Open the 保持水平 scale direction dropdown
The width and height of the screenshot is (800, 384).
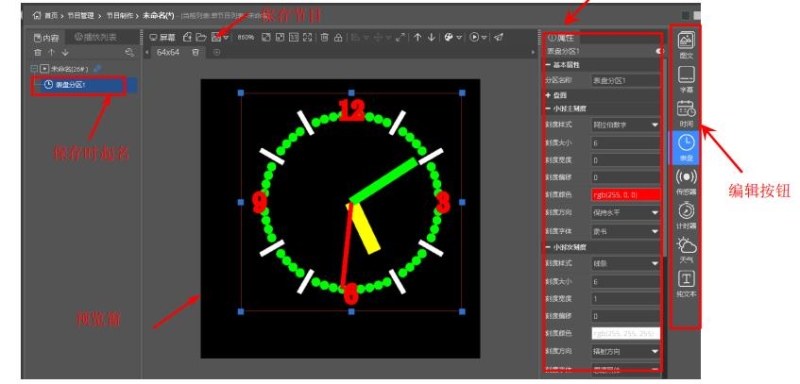[x=626, y=212]
